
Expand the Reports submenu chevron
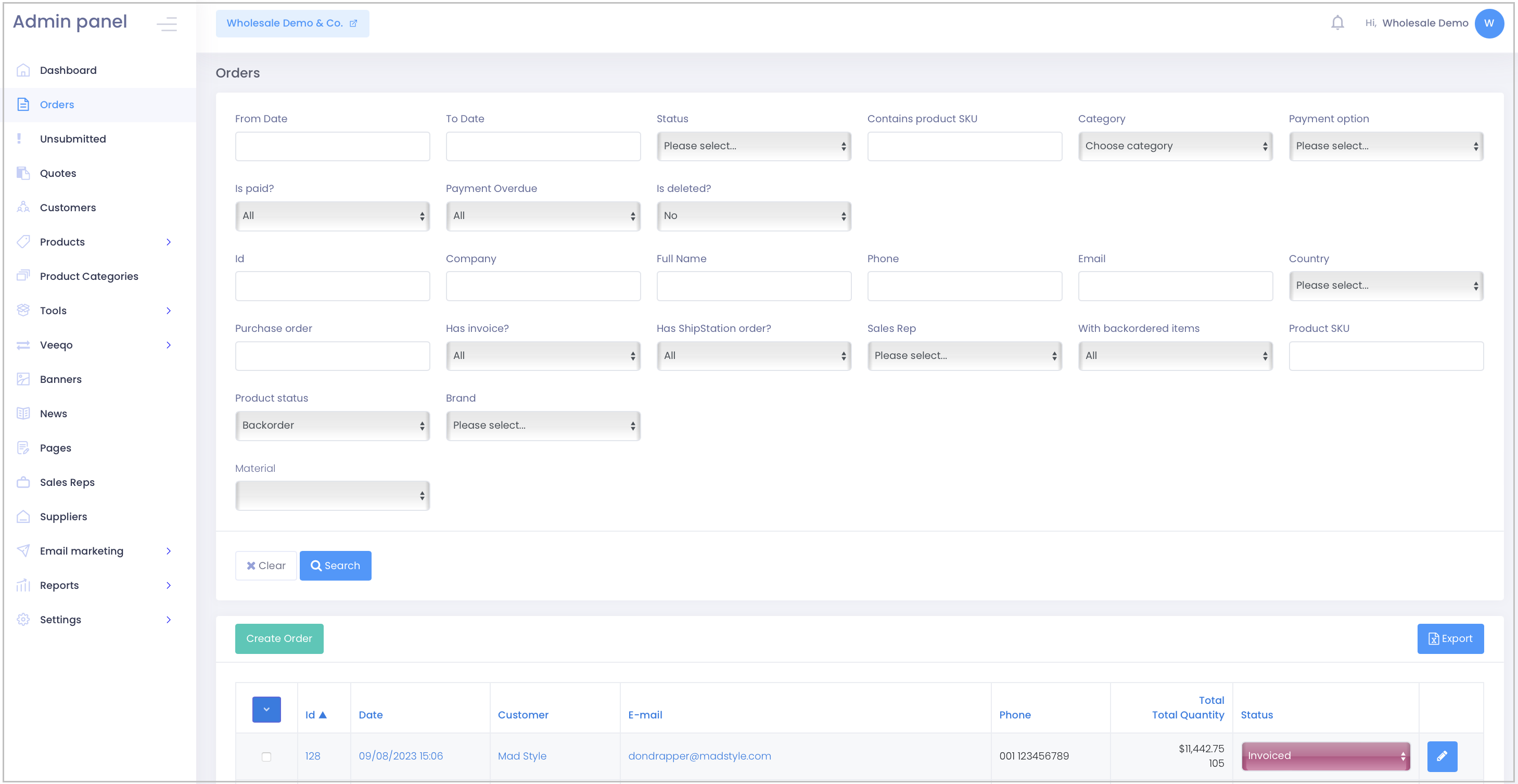(169, 585)
